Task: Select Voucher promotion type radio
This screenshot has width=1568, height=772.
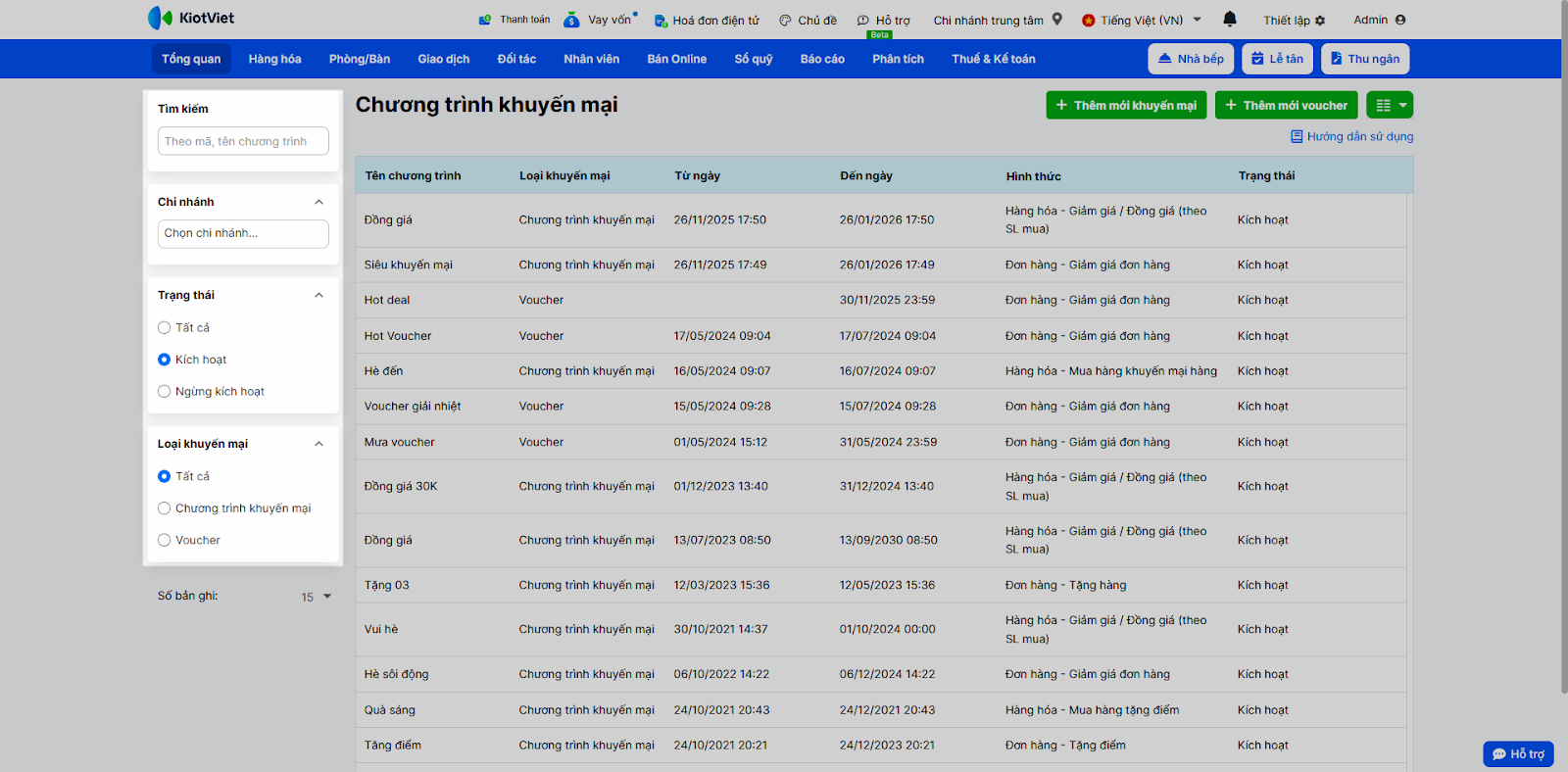Action: tap(165, 541)
